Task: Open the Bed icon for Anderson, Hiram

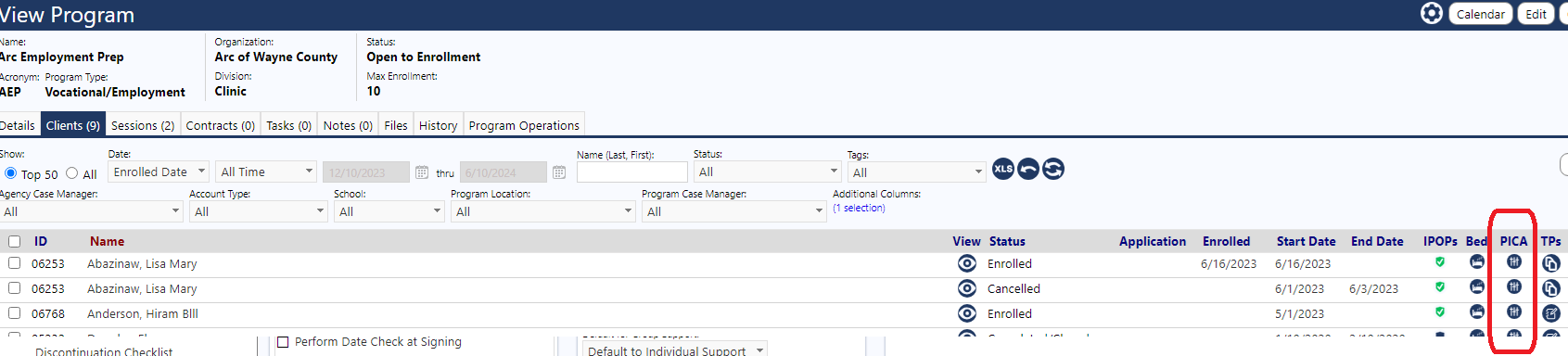Action: click(x=1477, y=311)
